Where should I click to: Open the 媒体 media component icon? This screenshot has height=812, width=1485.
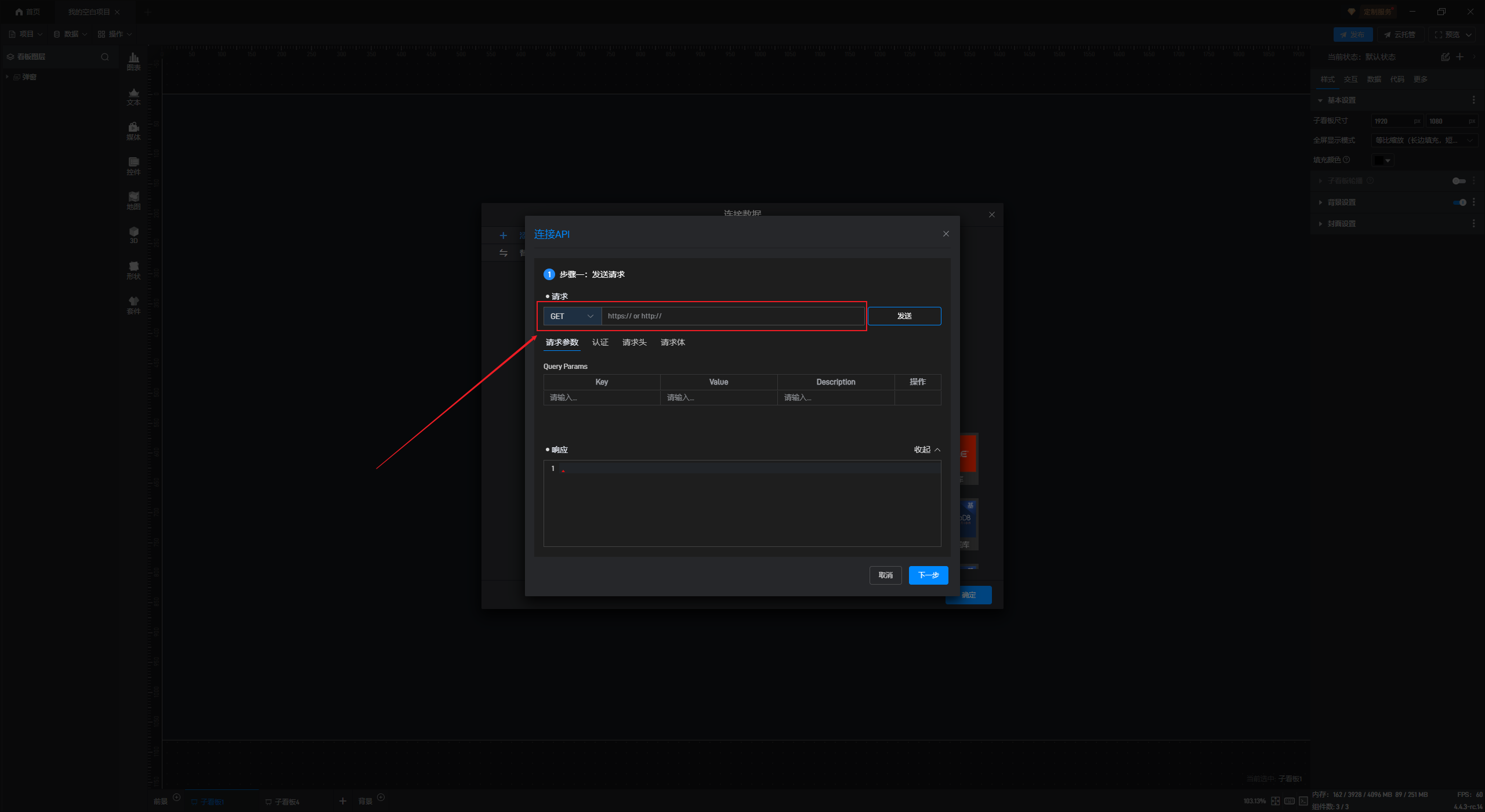point(133,130)
